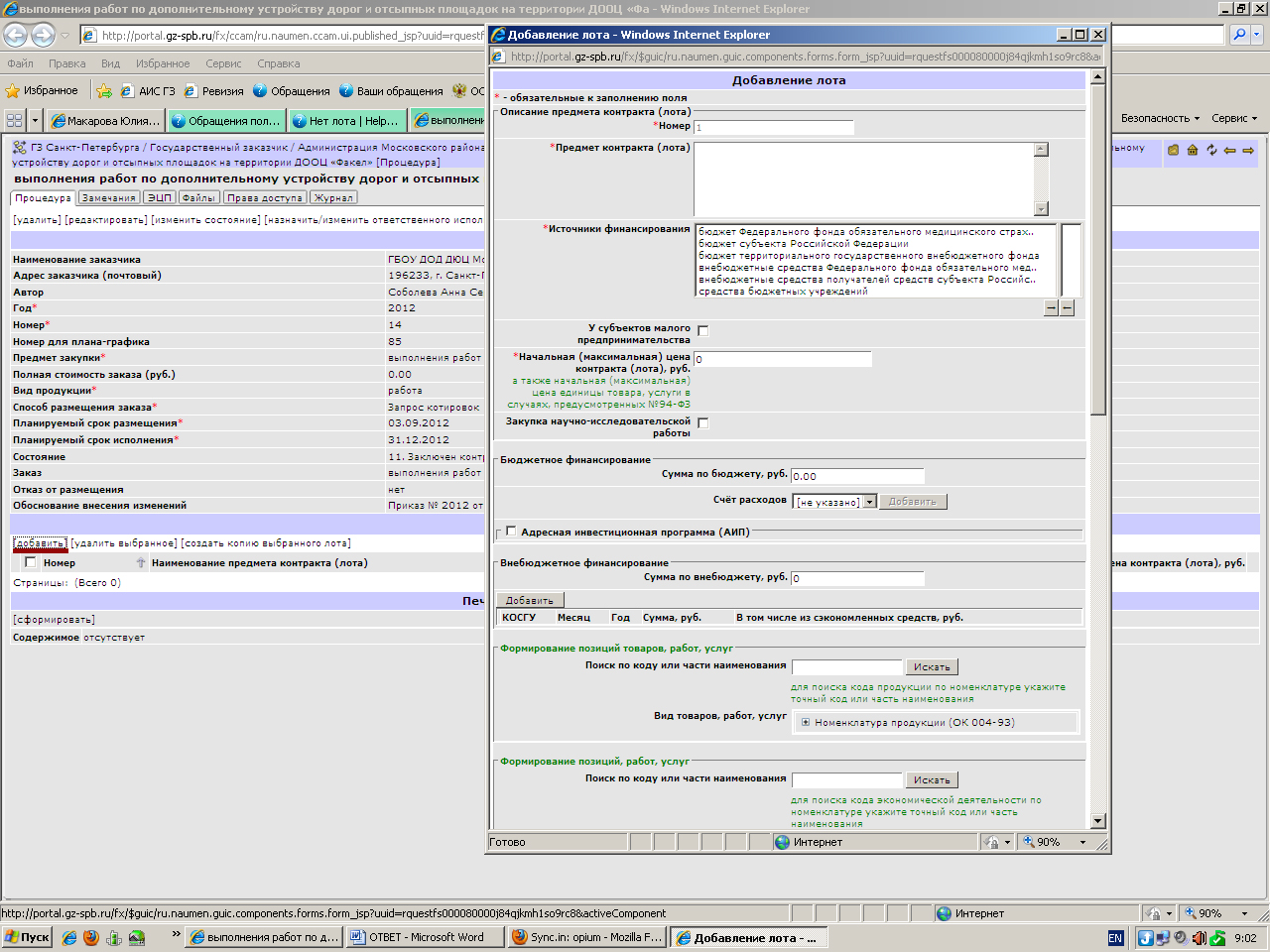Open the Файлы tab
This screenshot has height=952, width=1270.
point(198,197)
